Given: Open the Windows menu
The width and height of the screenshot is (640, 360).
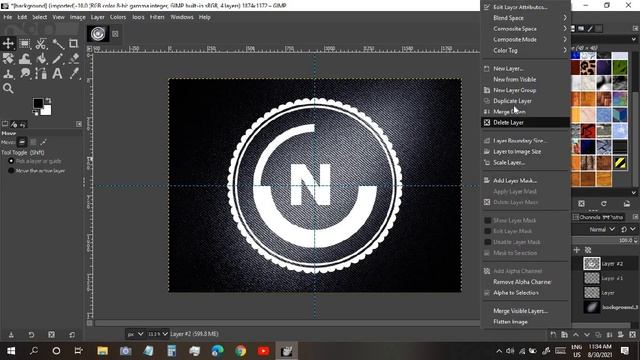Looking at the screenshot, I should click(x=182, y=17).
